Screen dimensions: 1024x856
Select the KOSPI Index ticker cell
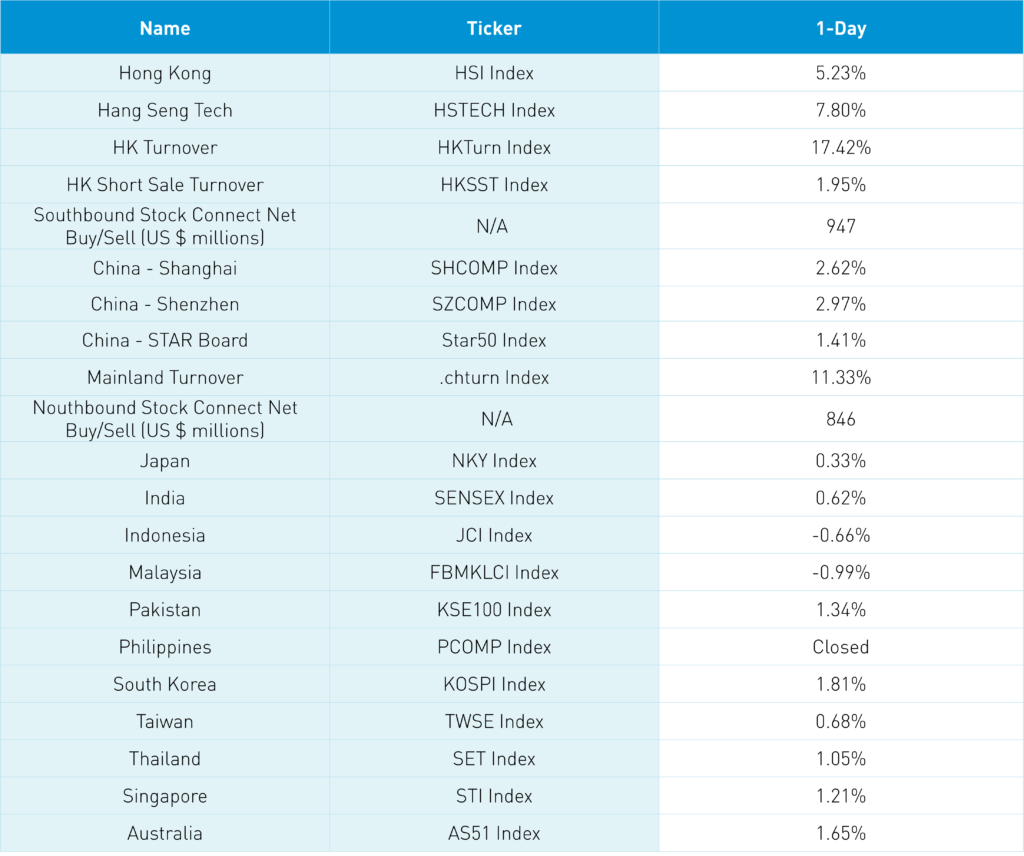tap(494, 684)
